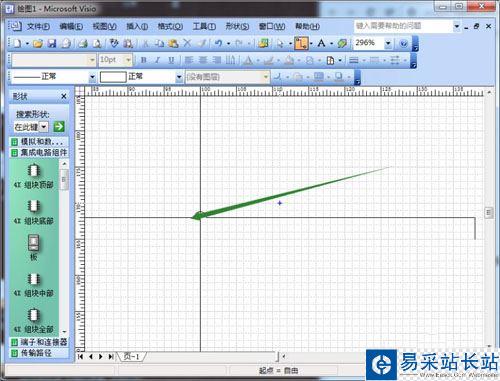This screenshot has height=381, width=500.
Task: Click the Open folder icon
Action: point(38,43)
